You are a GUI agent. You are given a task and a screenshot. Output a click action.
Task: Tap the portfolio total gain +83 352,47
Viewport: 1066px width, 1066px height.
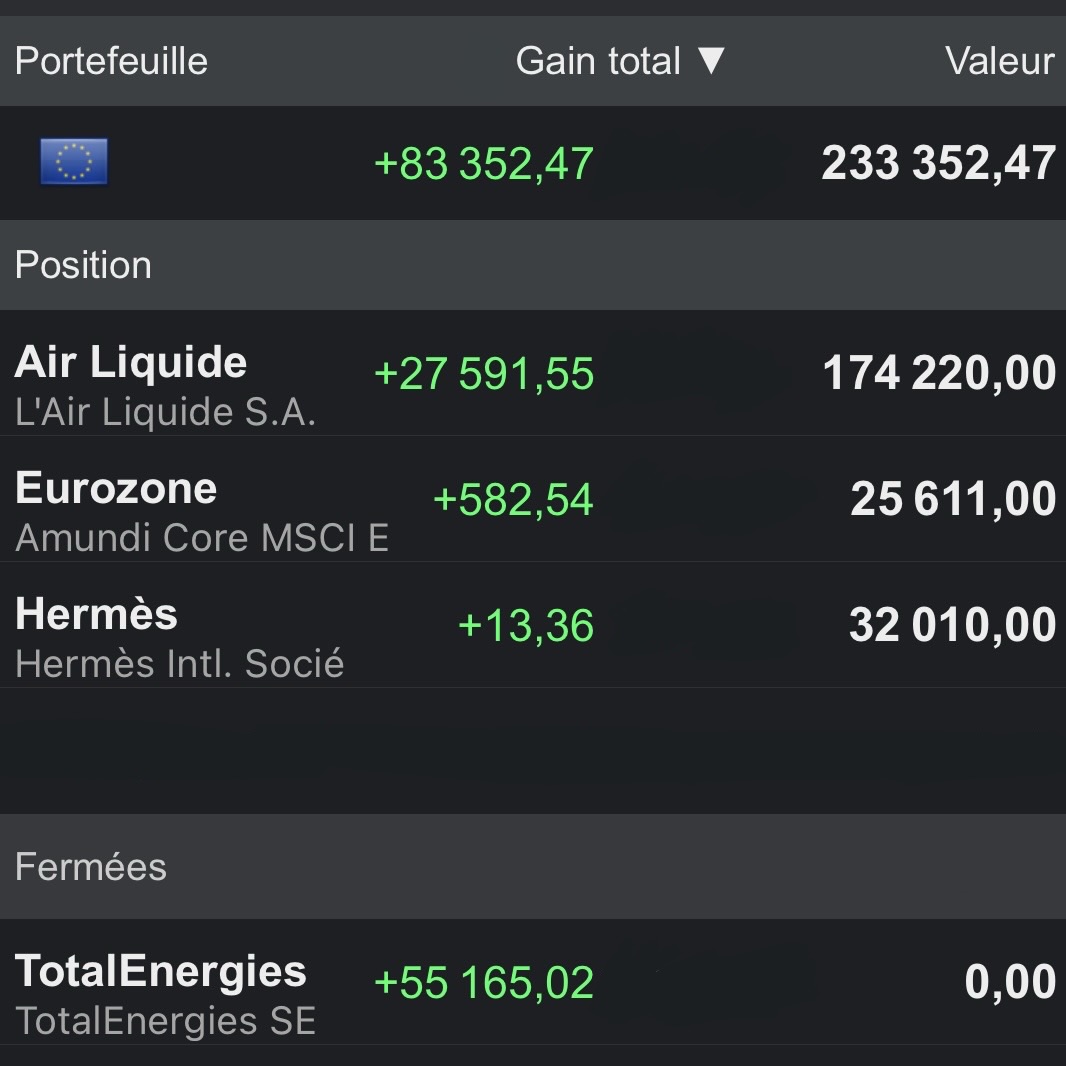[484, 164]
